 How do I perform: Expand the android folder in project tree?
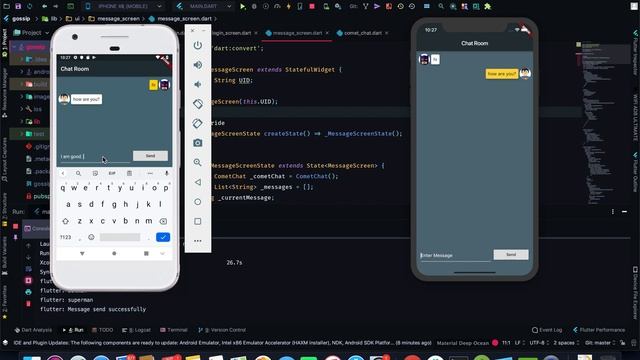pos(22,71)
